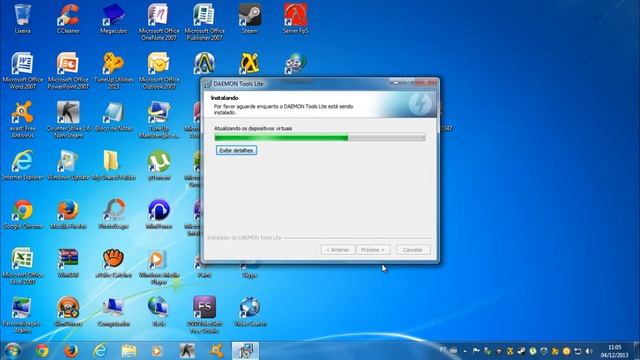This screenshot has height=360, width=640.
Task: Open avast! Free Antivirus desktop shortcut
Action: (22, 120)
